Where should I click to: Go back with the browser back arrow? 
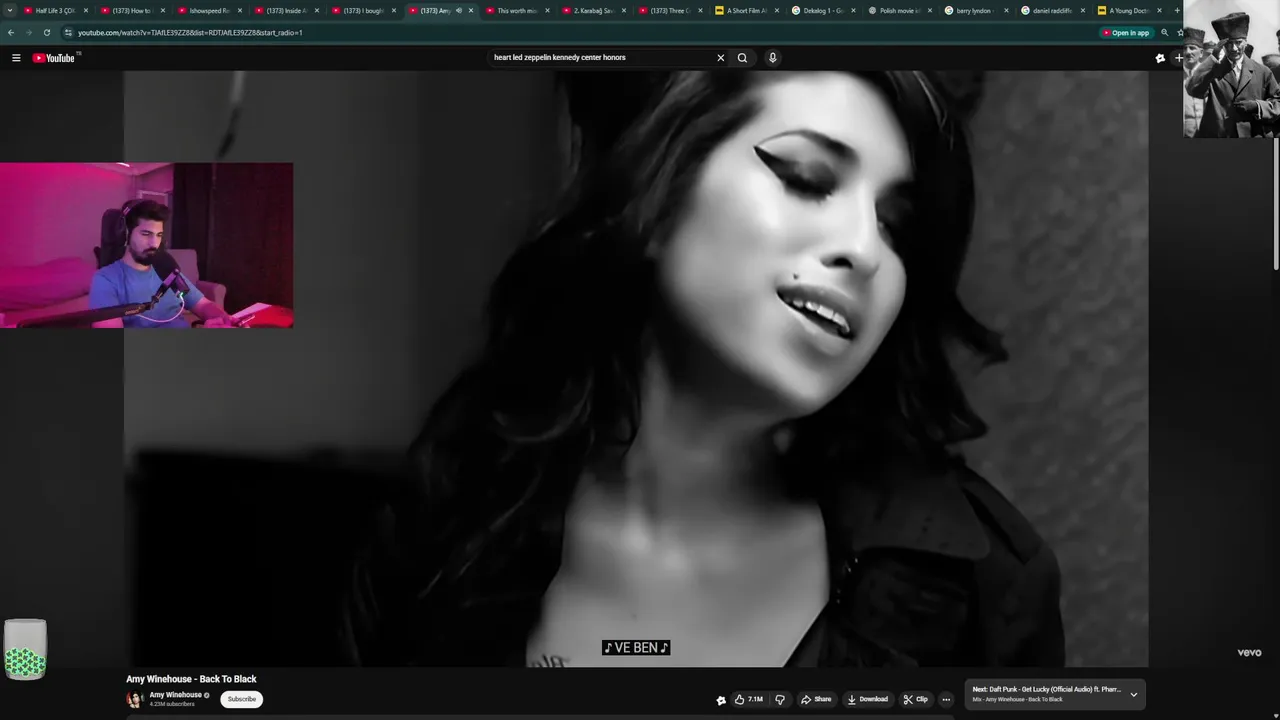tap(11, 32)
